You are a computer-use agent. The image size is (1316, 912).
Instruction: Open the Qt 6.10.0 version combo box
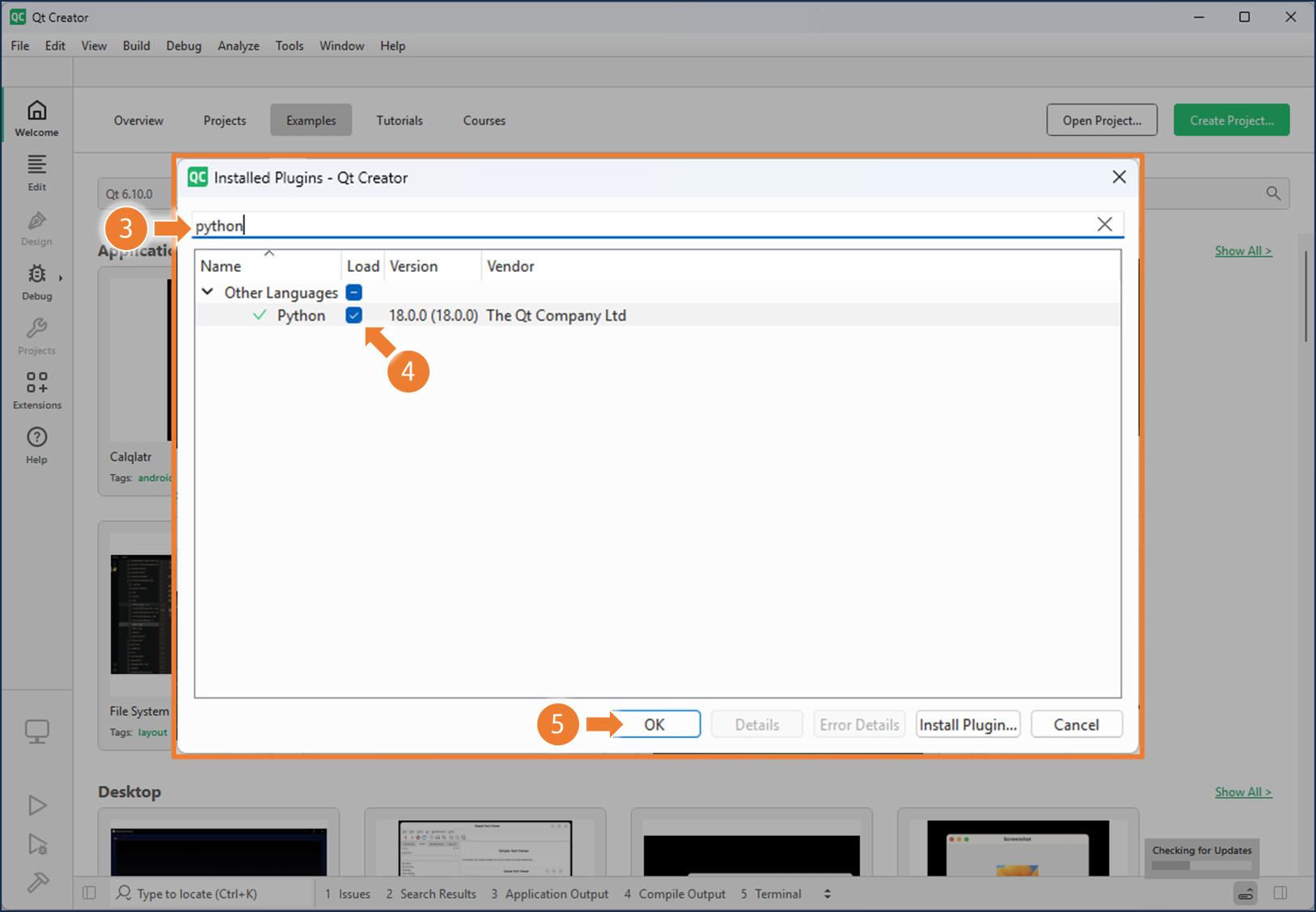pyautogui.click(x=136, y=193)
